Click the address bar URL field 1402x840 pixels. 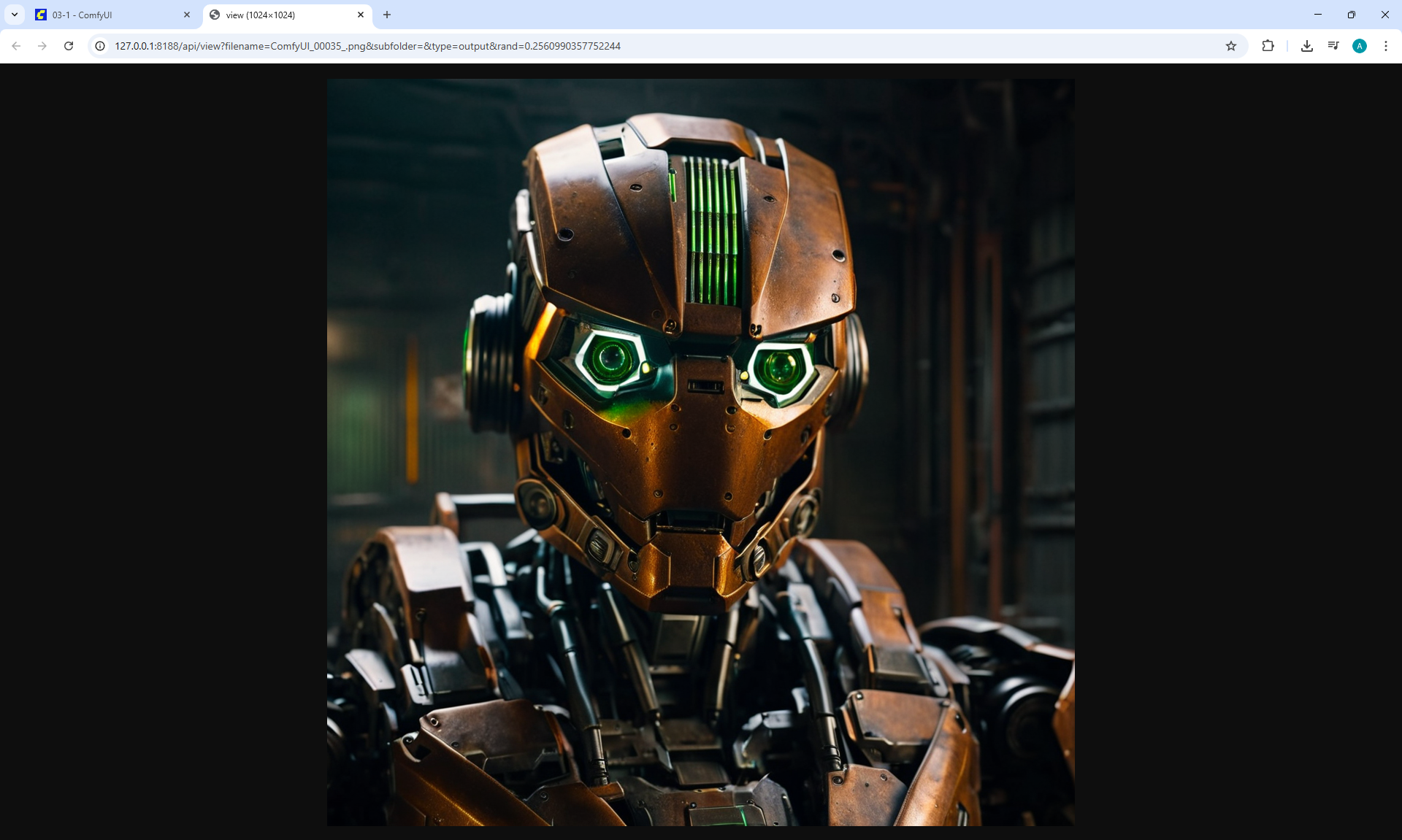(x=657, y=46)
